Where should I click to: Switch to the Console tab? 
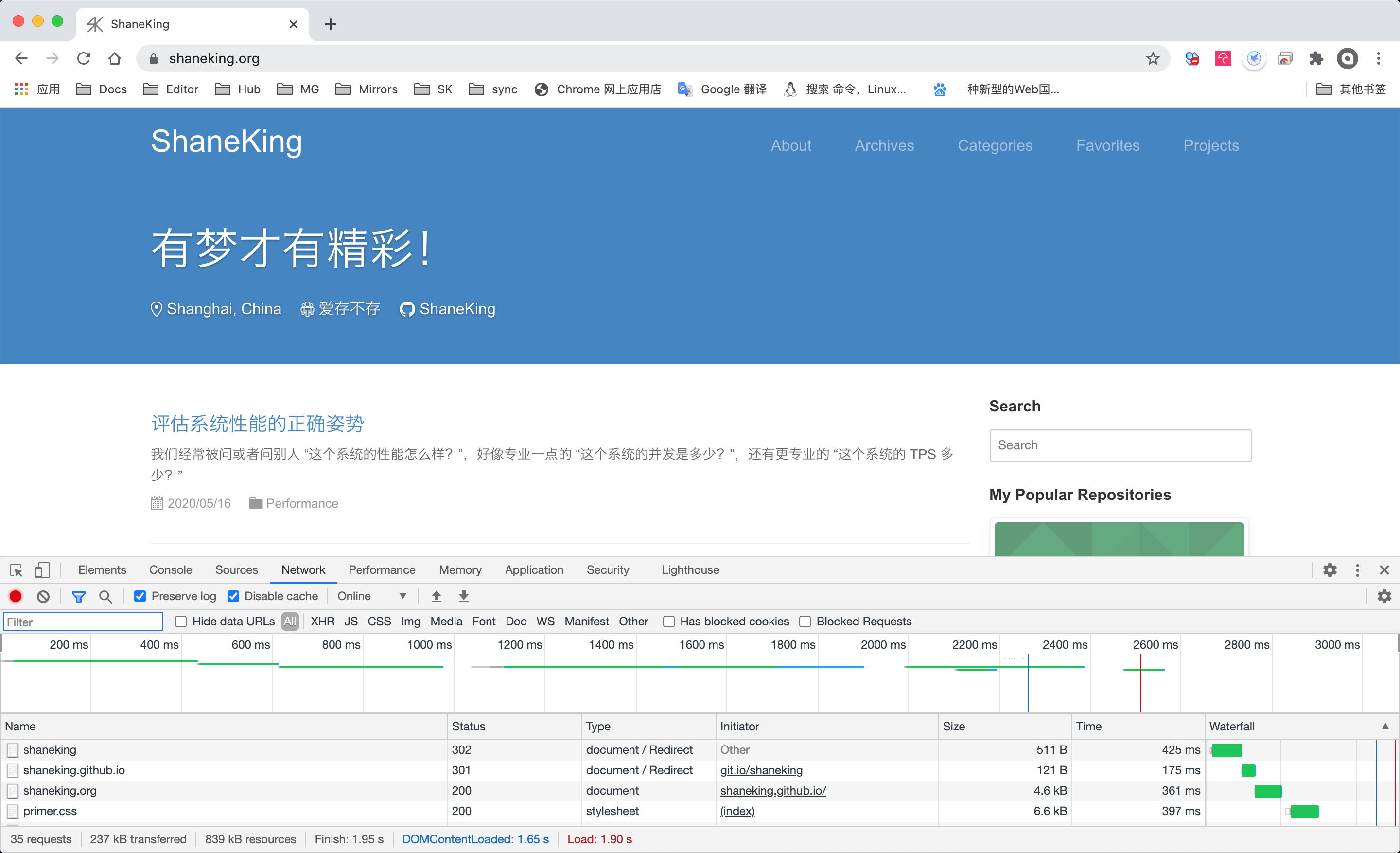[x=171, y=570]
